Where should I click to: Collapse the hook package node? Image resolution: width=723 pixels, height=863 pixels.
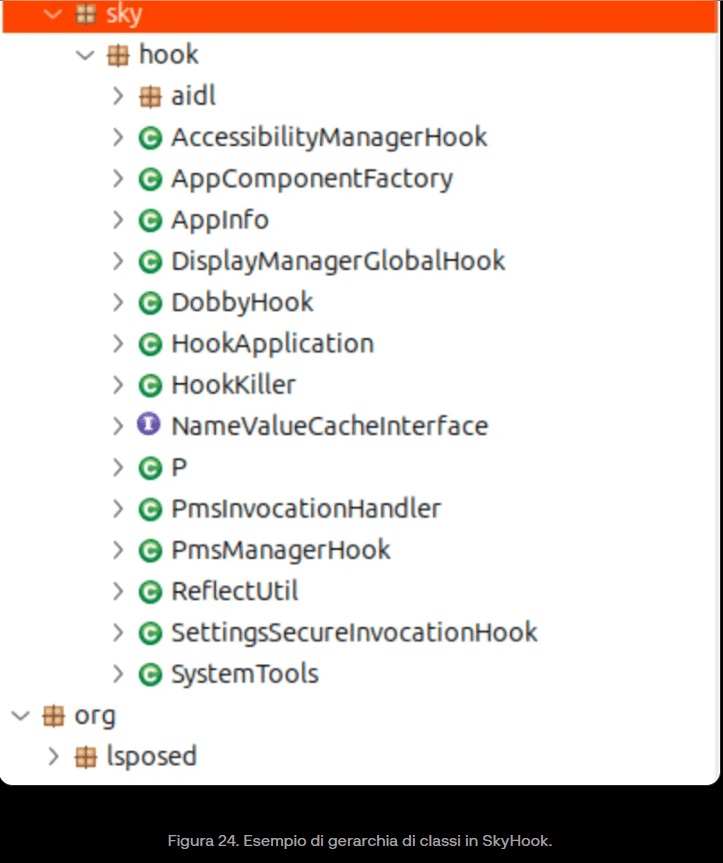pos(85,55)
